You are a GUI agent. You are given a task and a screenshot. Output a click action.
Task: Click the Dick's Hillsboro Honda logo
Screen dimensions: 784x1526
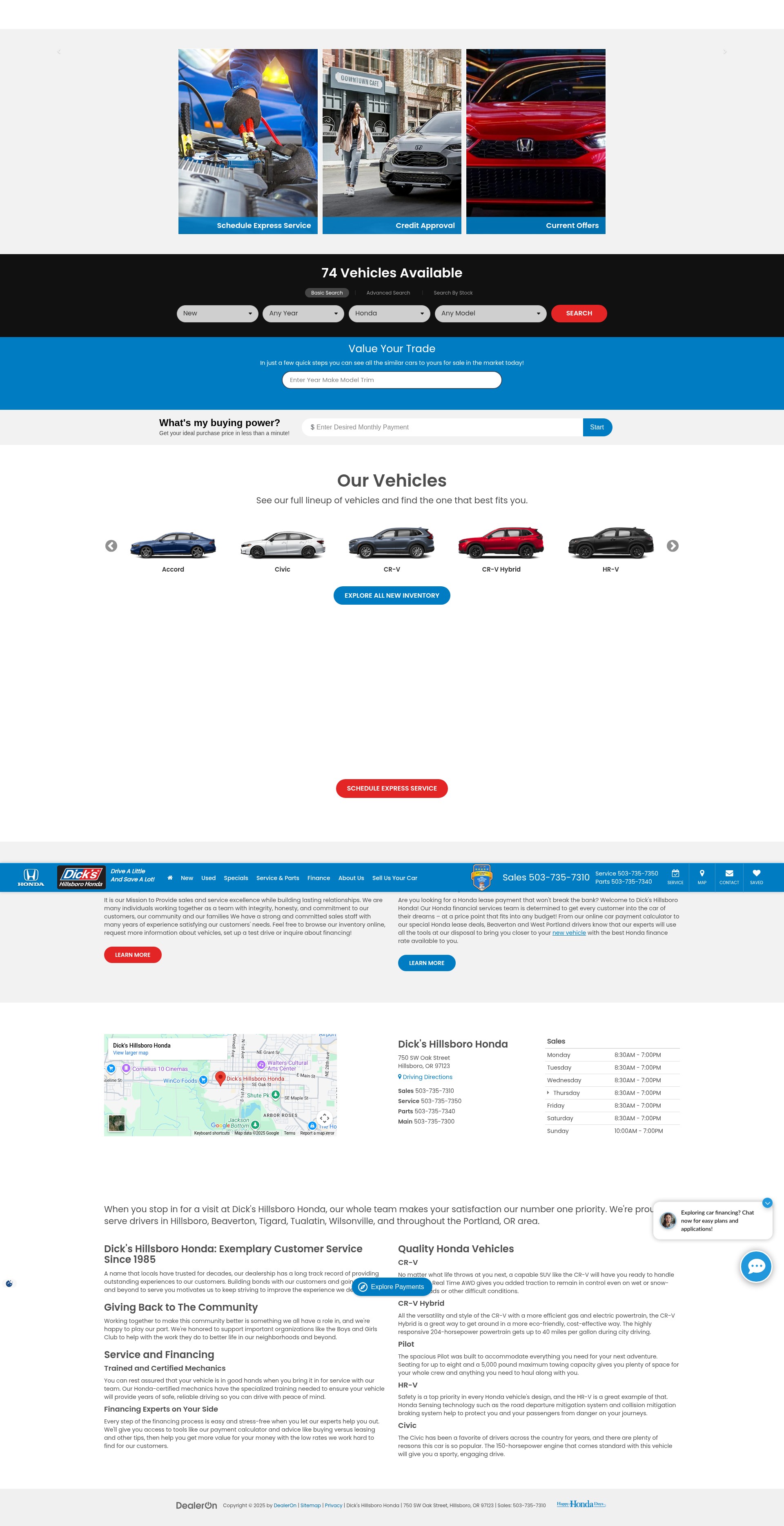pyautogui.click(x=81, y=877)
